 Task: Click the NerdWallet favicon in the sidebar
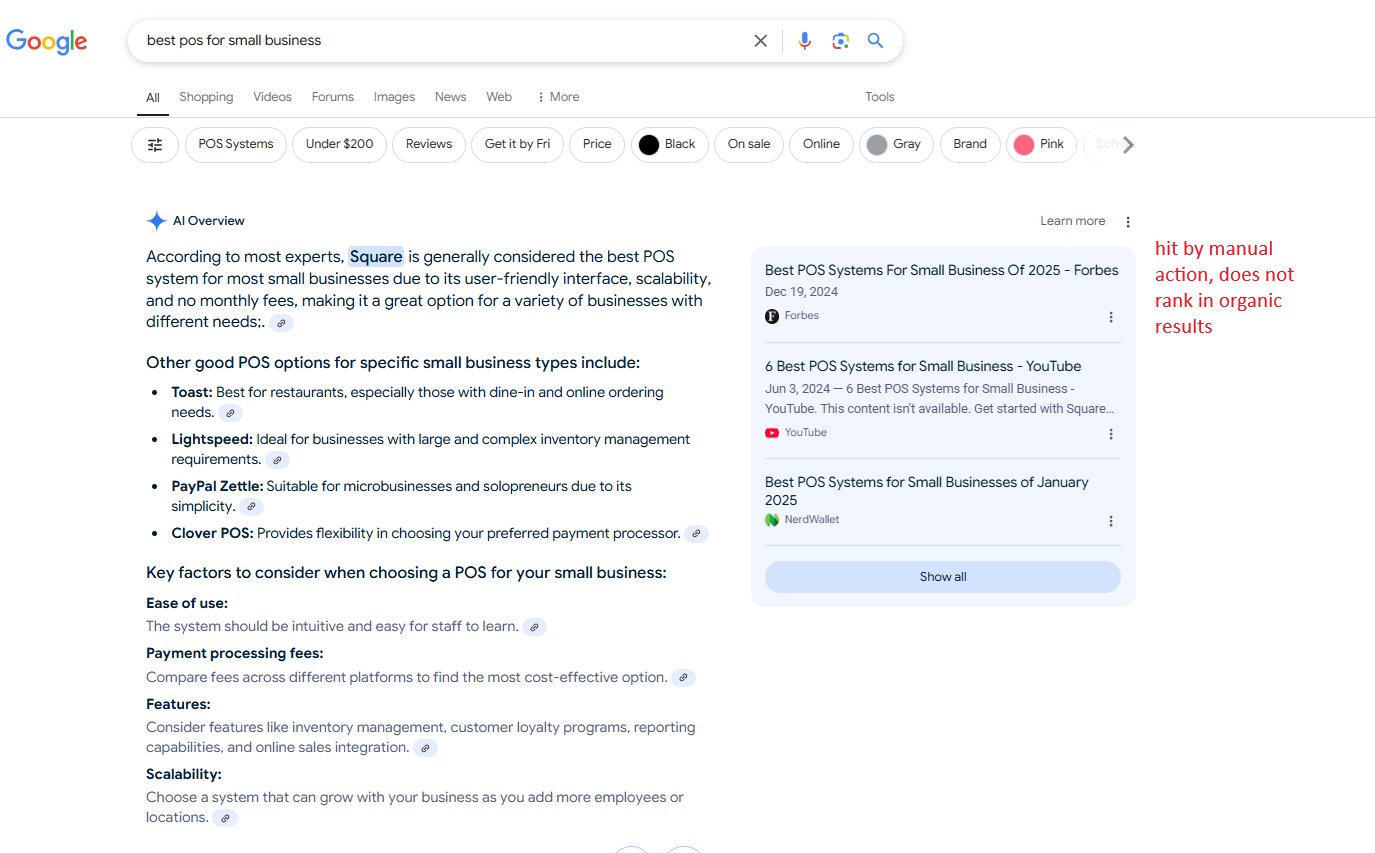coord(771,519)
